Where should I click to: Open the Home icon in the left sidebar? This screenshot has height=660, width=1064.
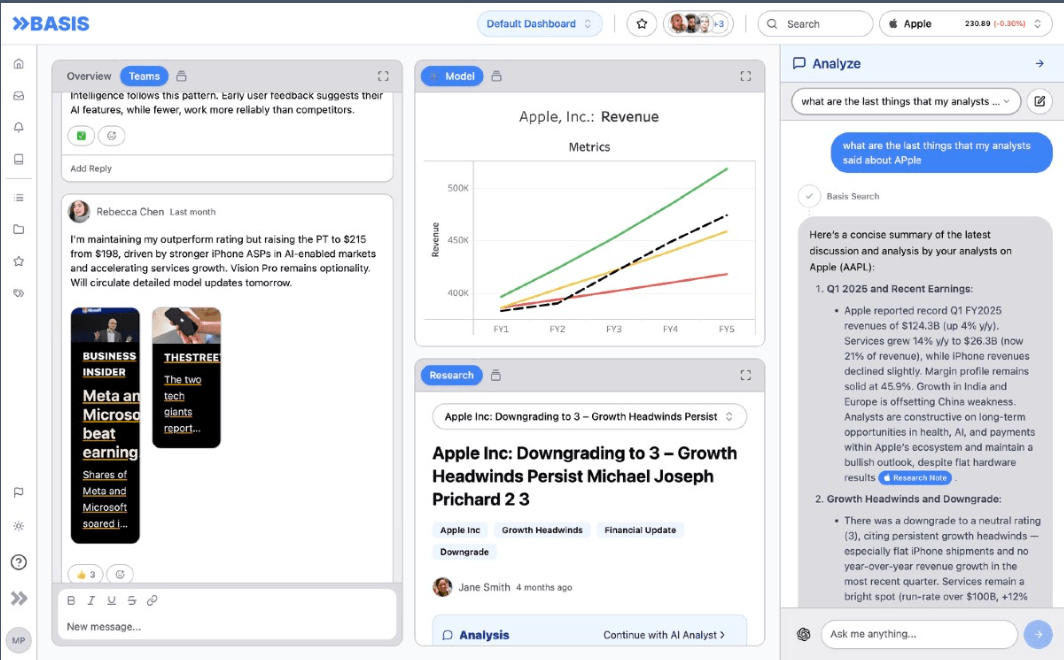pos(19,64)
